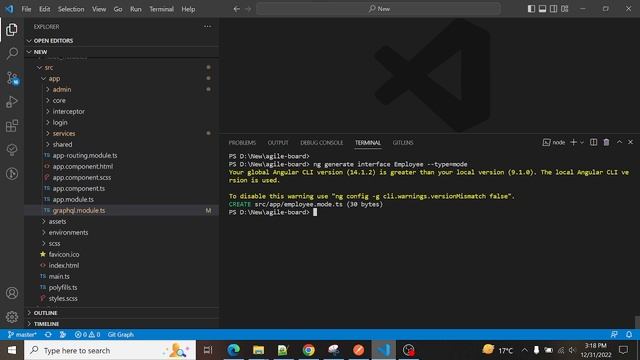Viewport: 640px width, 360px height.
Task: Click the command center search box
Action: 378,9
